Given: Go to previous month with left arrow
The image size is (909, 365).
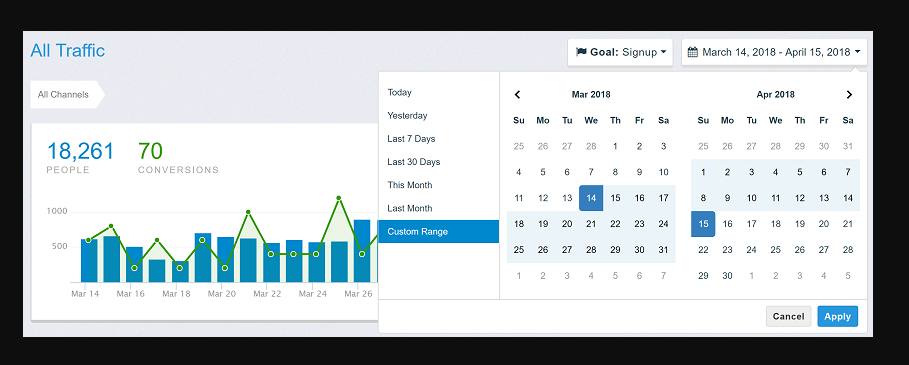Looking at the screenshot, I should pos(518,94).
